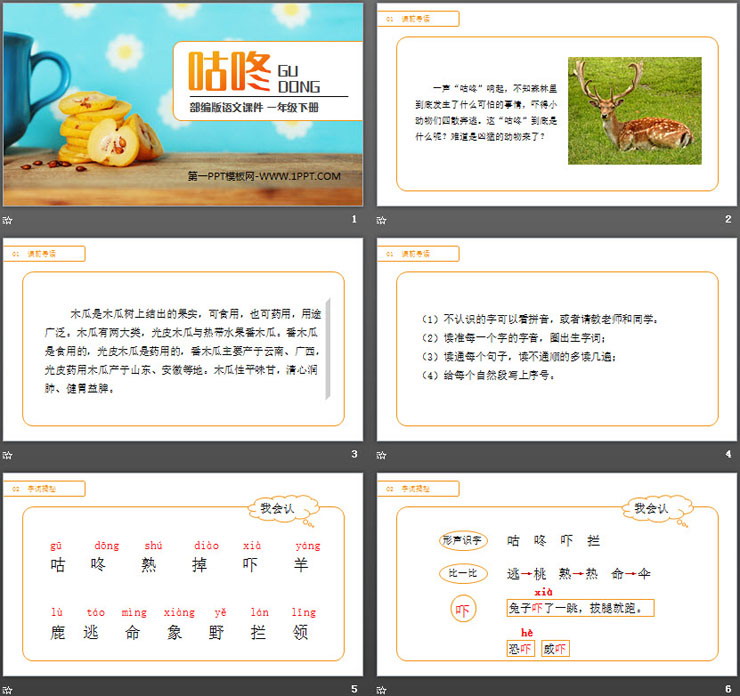Click the character 象 under xiàng on slide 5
Screen dimensions: 740x696
[x=174, y=632]
